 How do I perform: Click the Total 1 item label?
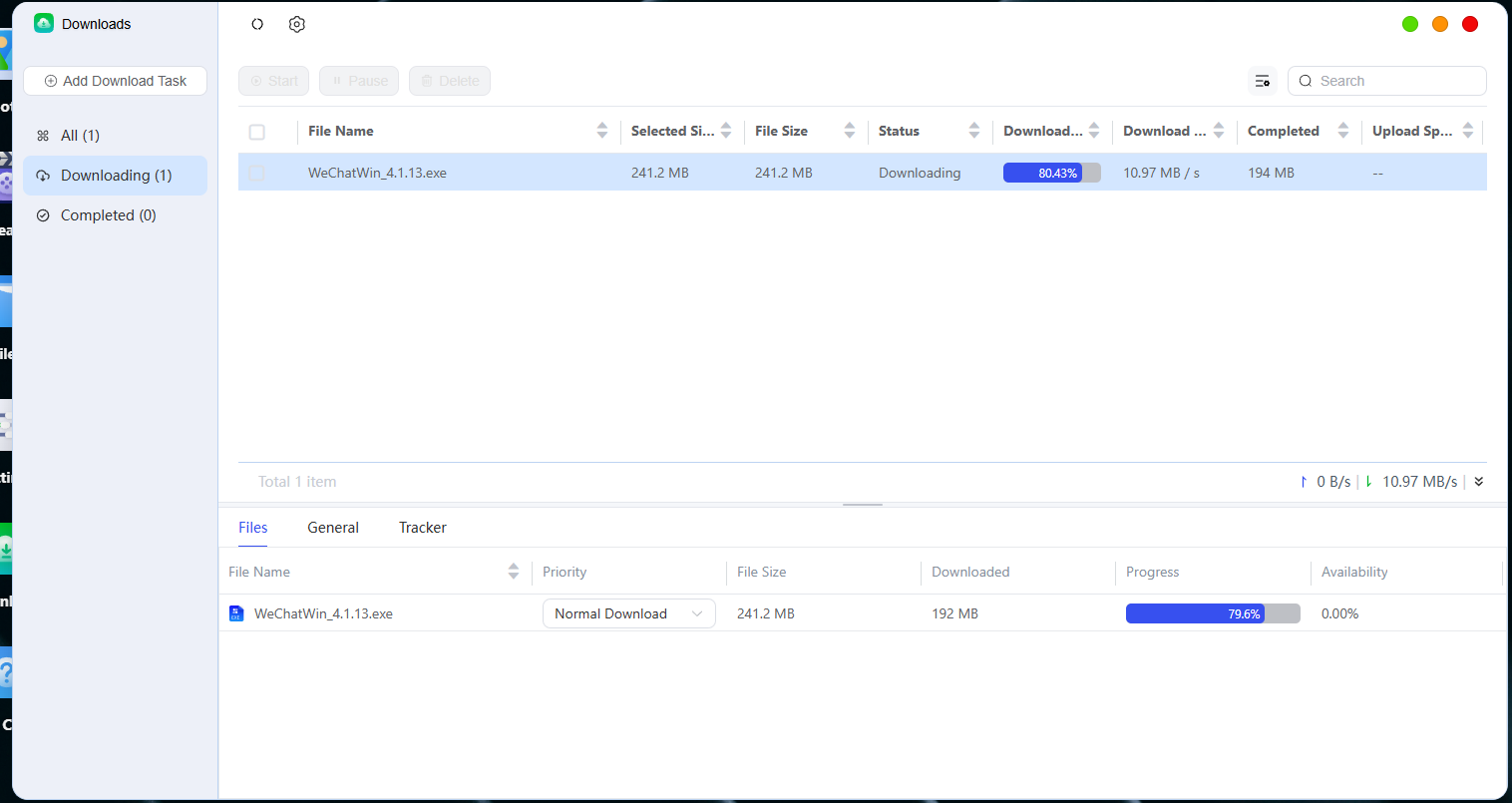click(x=297, y=482)
